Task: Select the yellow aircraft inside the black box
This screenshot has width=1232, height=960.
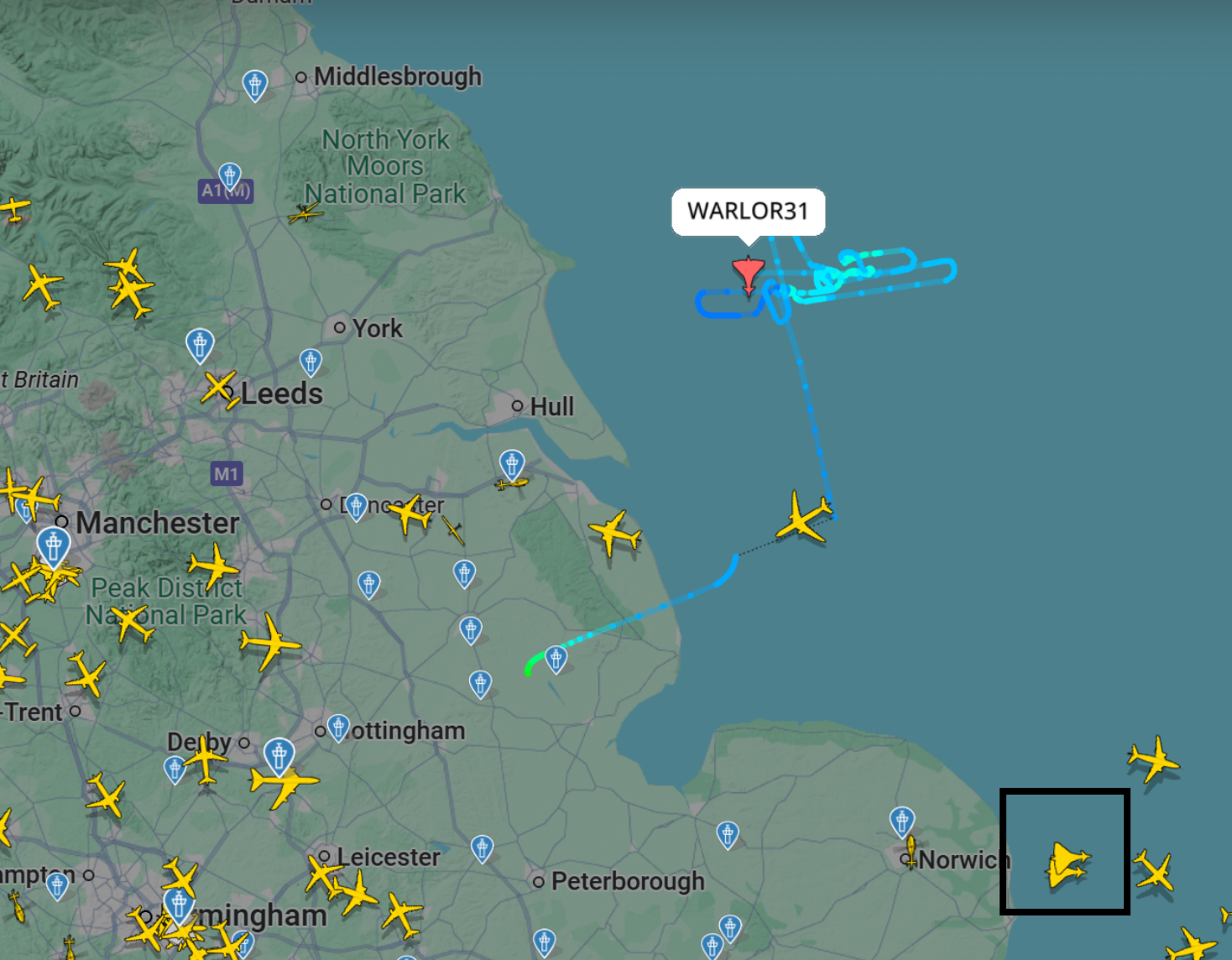Action: pyautogui.click(x=1068, y=865)
